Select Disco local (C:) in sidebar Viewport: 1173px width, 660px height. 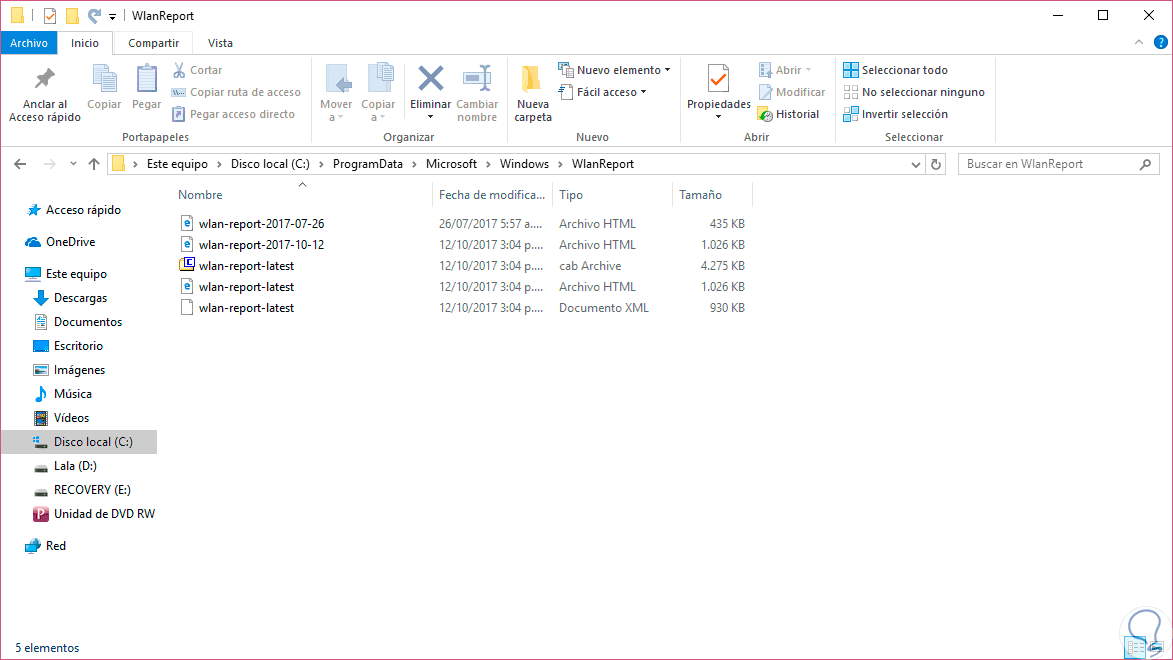click(x=80, y=441)
